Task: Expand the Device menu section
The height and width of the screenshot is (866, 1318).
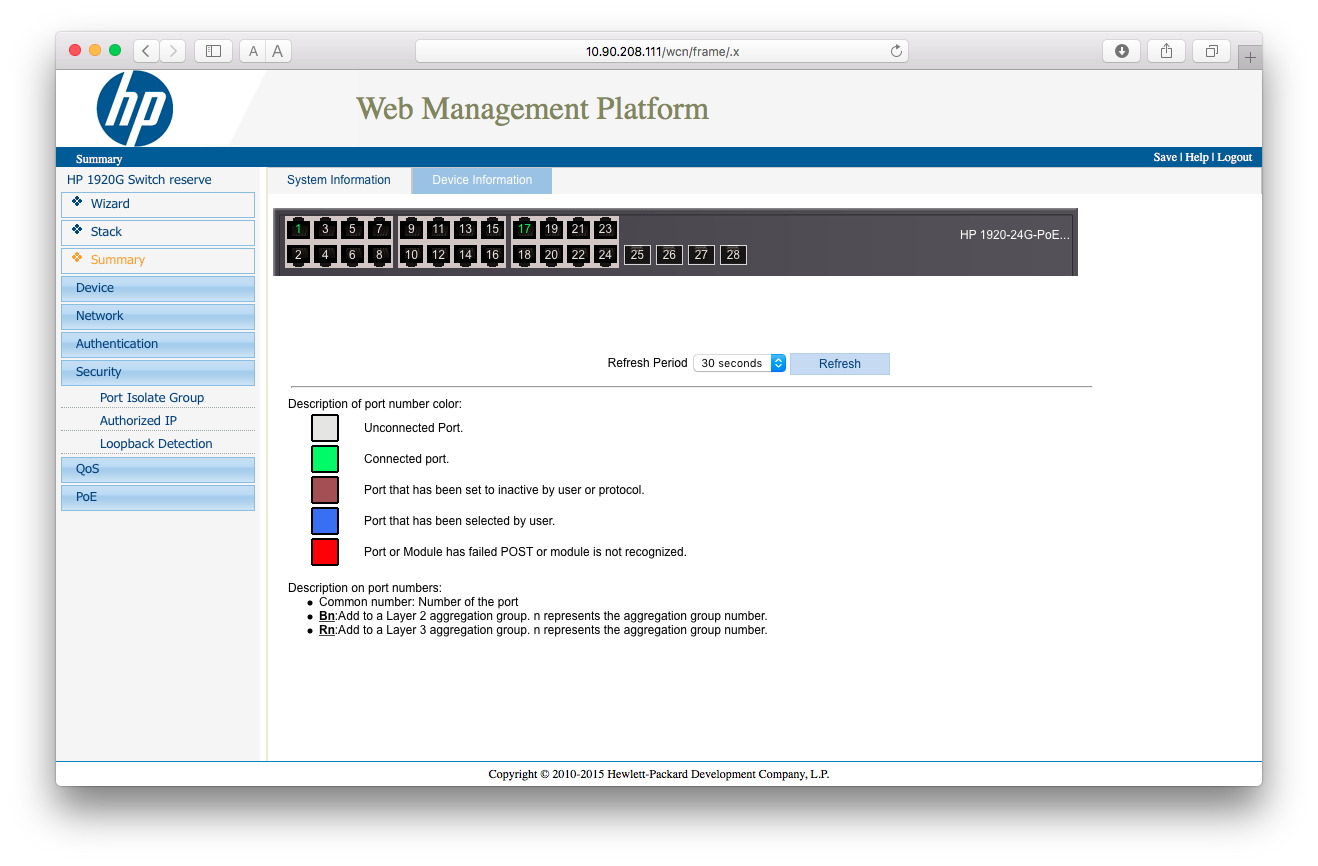Action: pos(158,288)
